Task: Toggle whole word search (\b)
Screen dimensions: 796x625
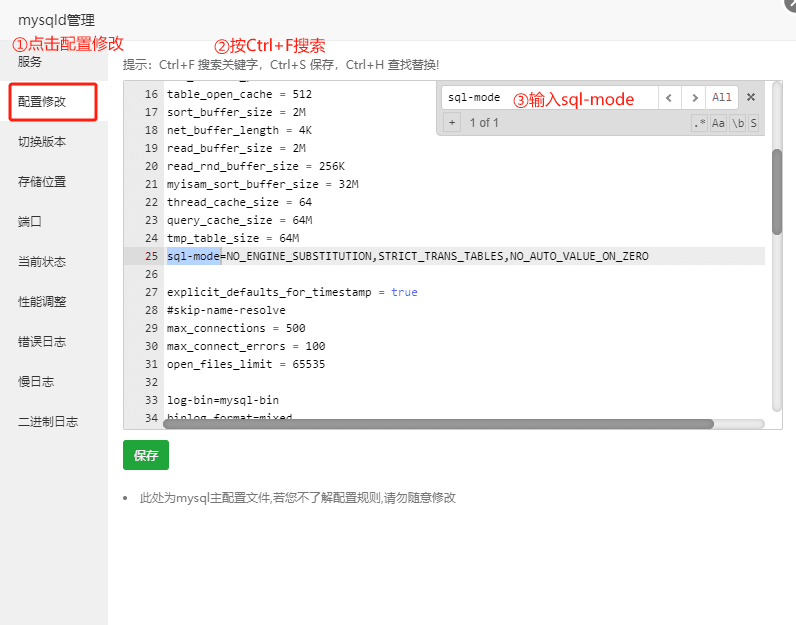Action: [x=737, y=123]
